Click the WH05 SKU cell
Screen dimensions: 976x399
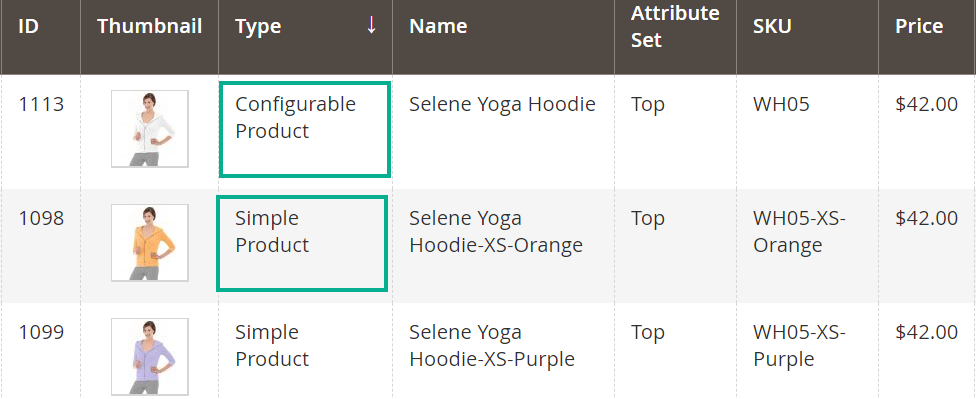(781, 104)
